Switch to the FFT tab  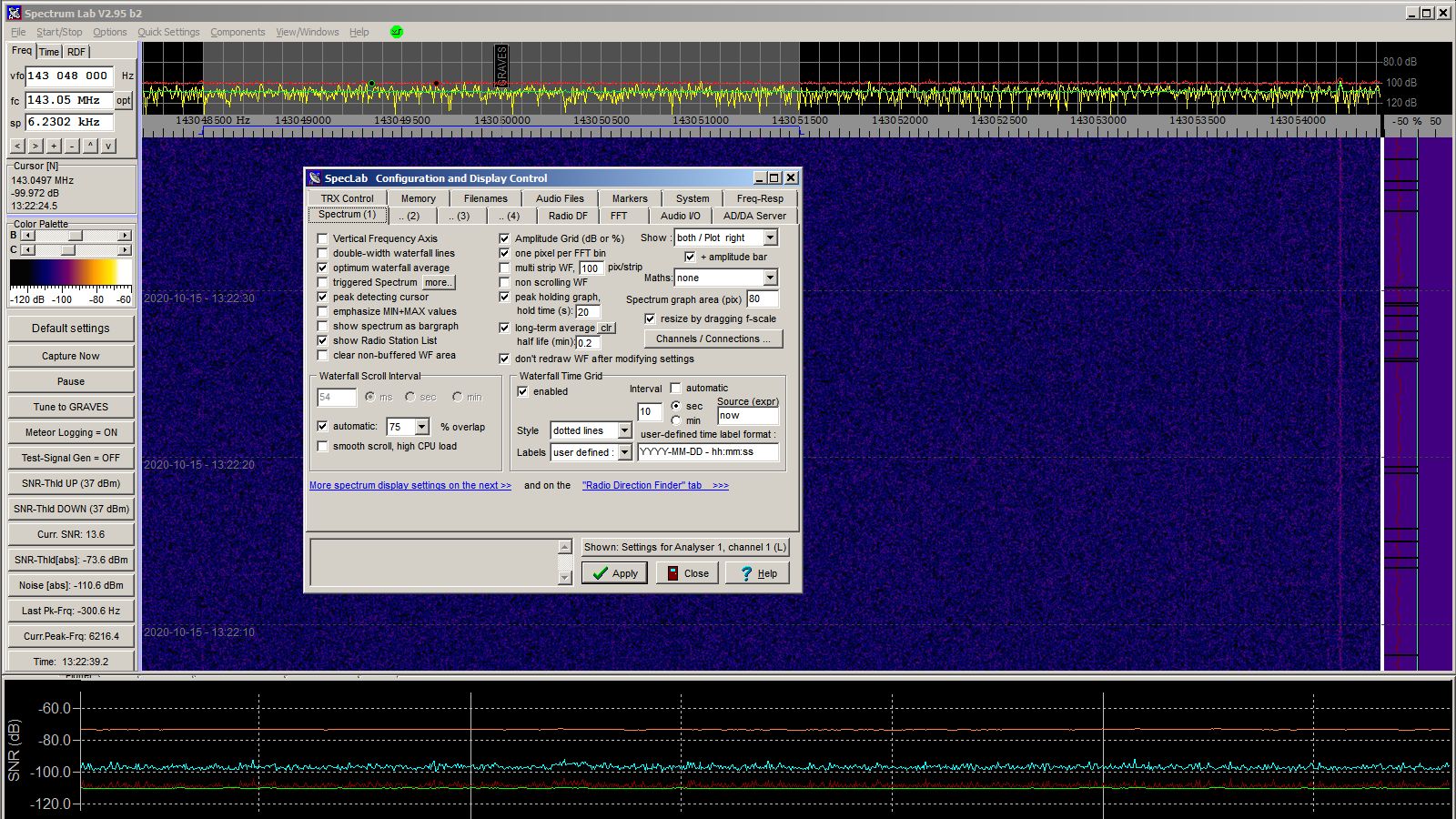619,216
